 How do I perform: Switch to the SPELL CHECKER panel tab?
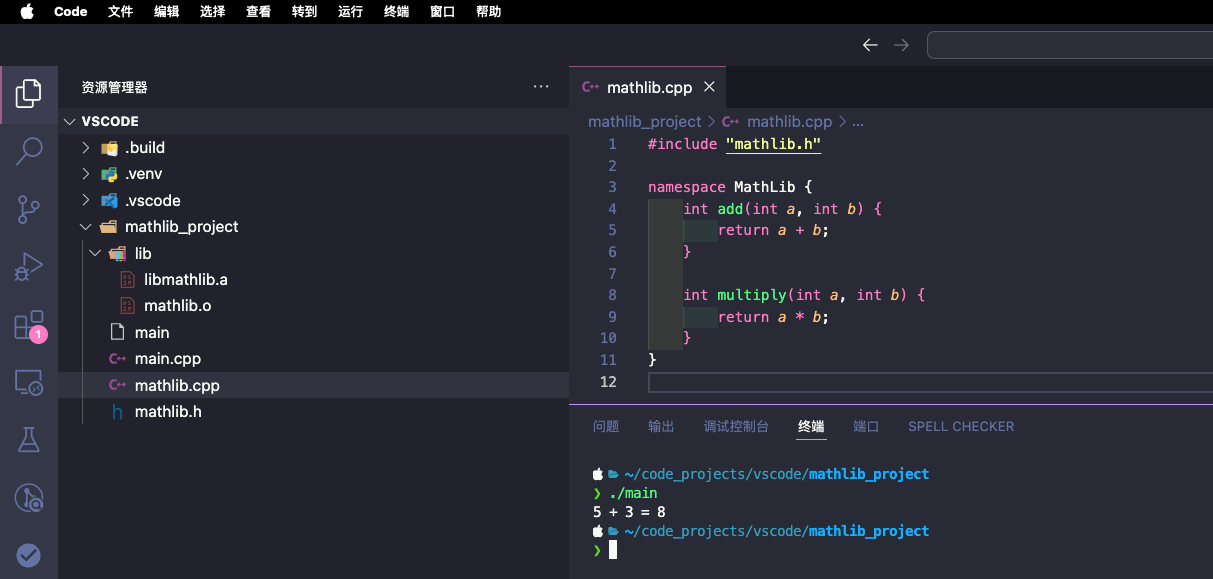pyautogui.click(x=960, y=426)
